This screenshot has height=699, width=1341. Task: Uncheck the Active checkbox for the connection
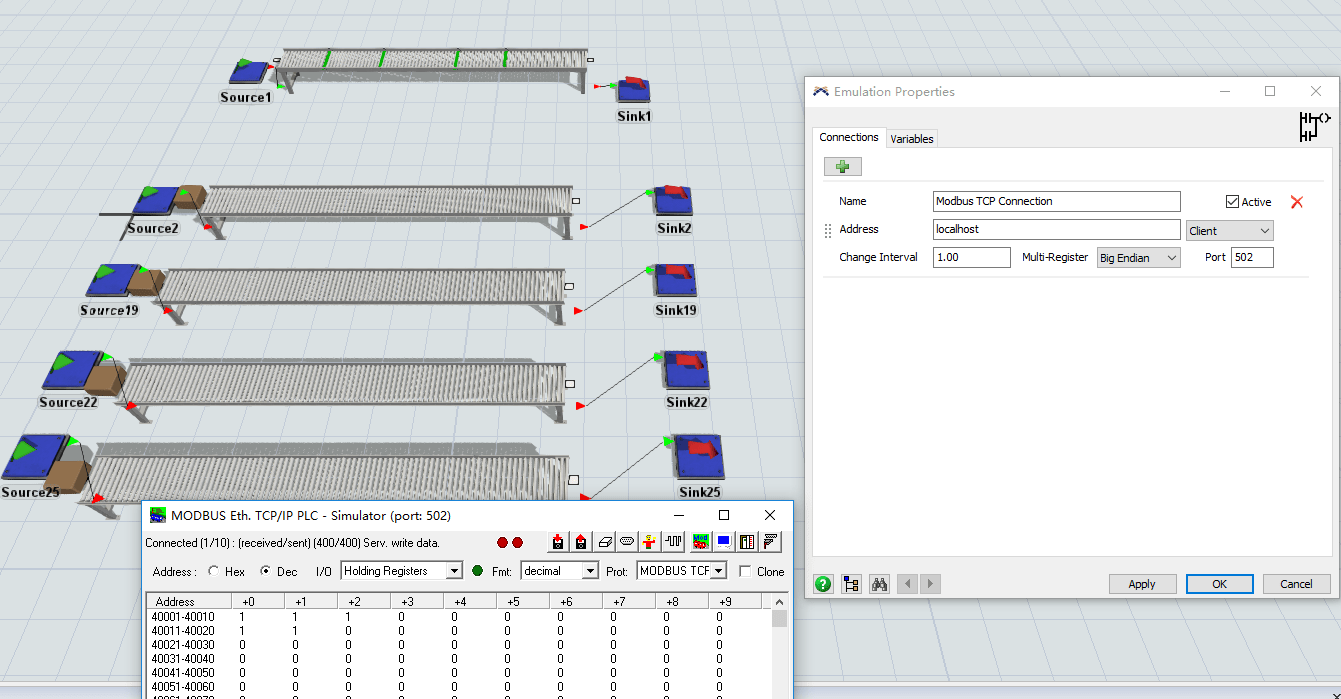click(x=1233, y=201)
